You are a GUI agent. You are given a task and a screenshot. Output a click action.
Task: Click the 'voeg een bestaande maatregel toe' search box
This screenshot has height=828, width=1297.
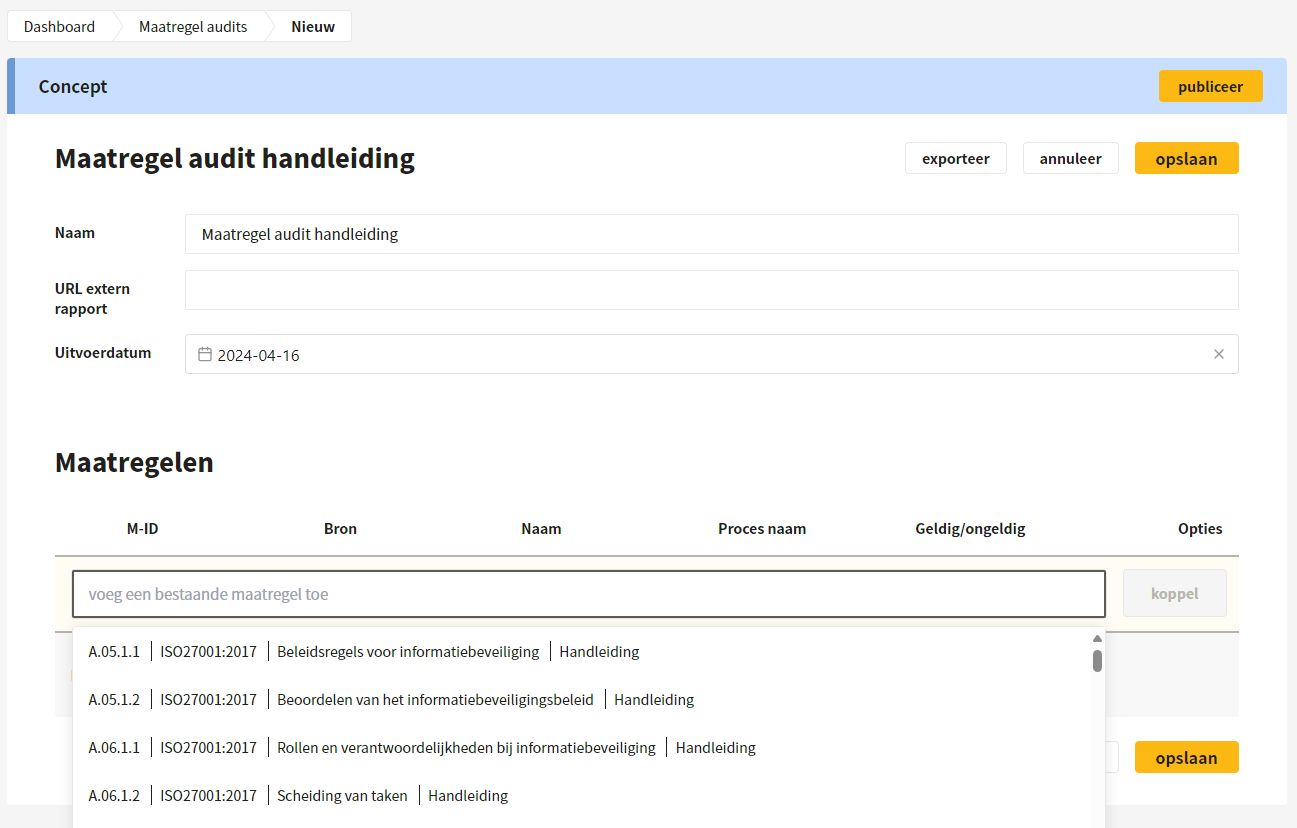[x=589, y=594]
